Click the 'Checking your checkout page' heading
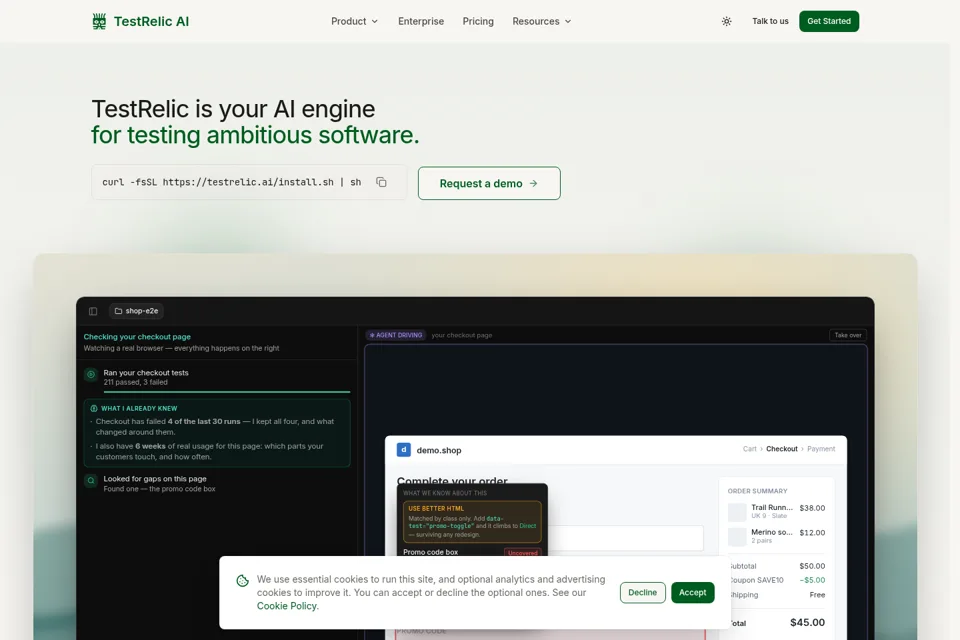The height and width of the screenshot is (640, 960). (x=137, y=337)
